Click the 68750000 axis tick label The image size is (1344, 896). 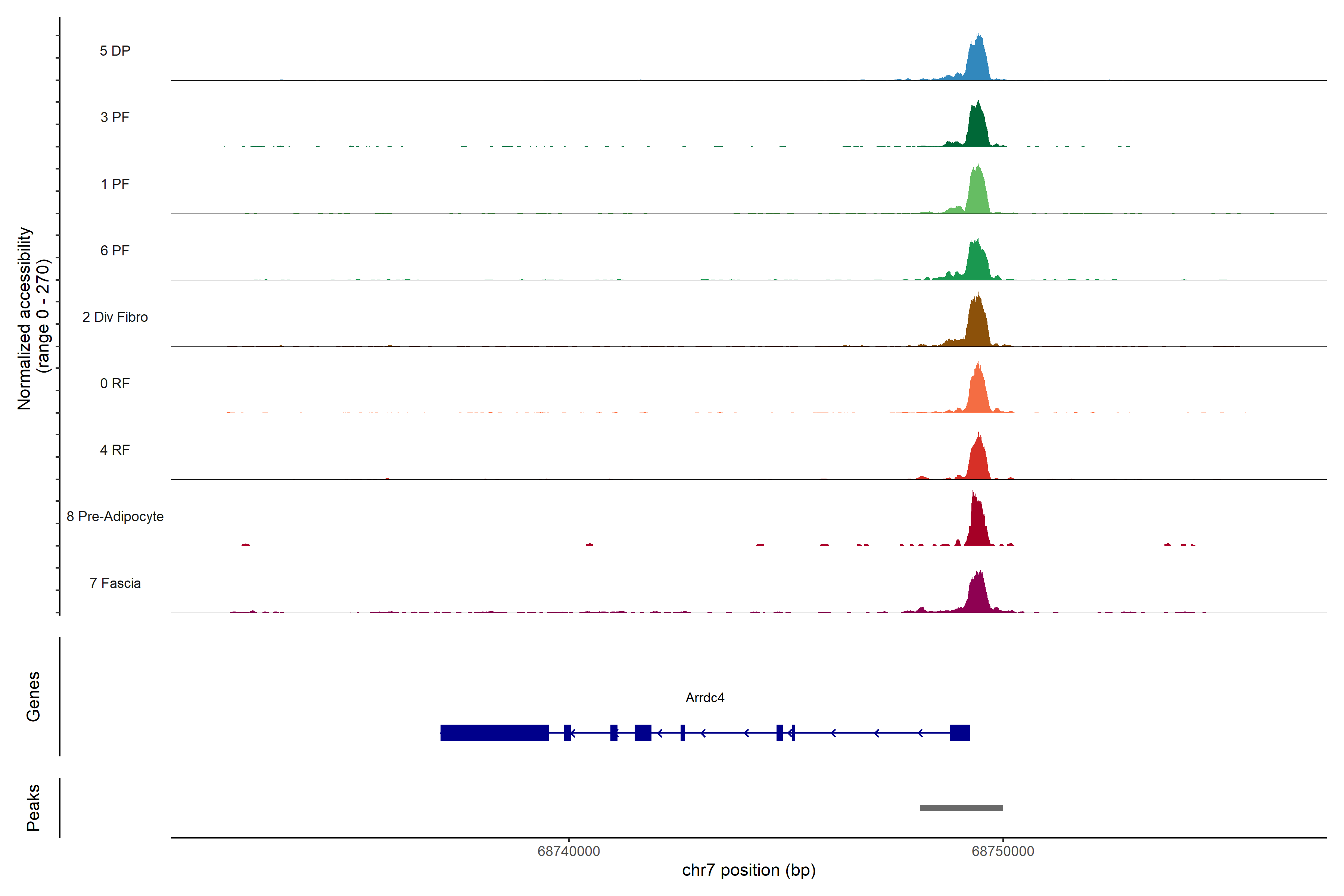[1002, 852]
